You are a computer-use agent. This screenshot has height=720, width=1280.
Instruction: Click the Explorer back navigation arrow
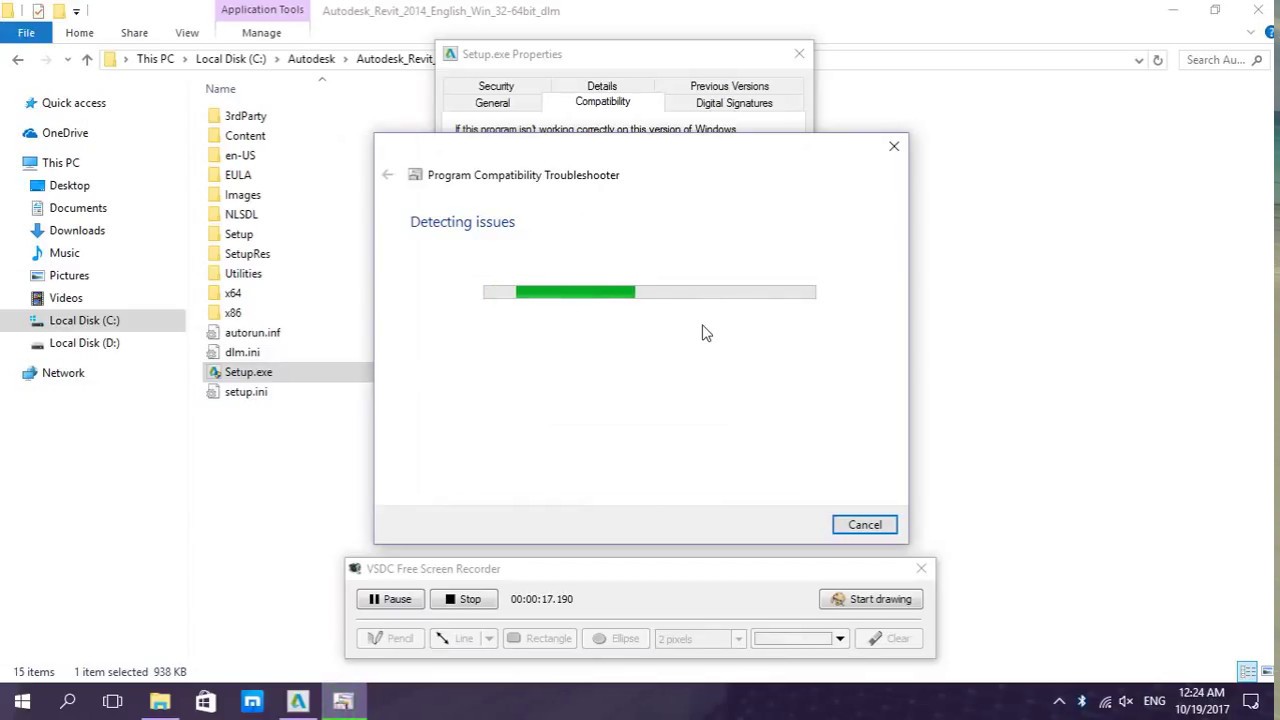[x=18, y=60]
